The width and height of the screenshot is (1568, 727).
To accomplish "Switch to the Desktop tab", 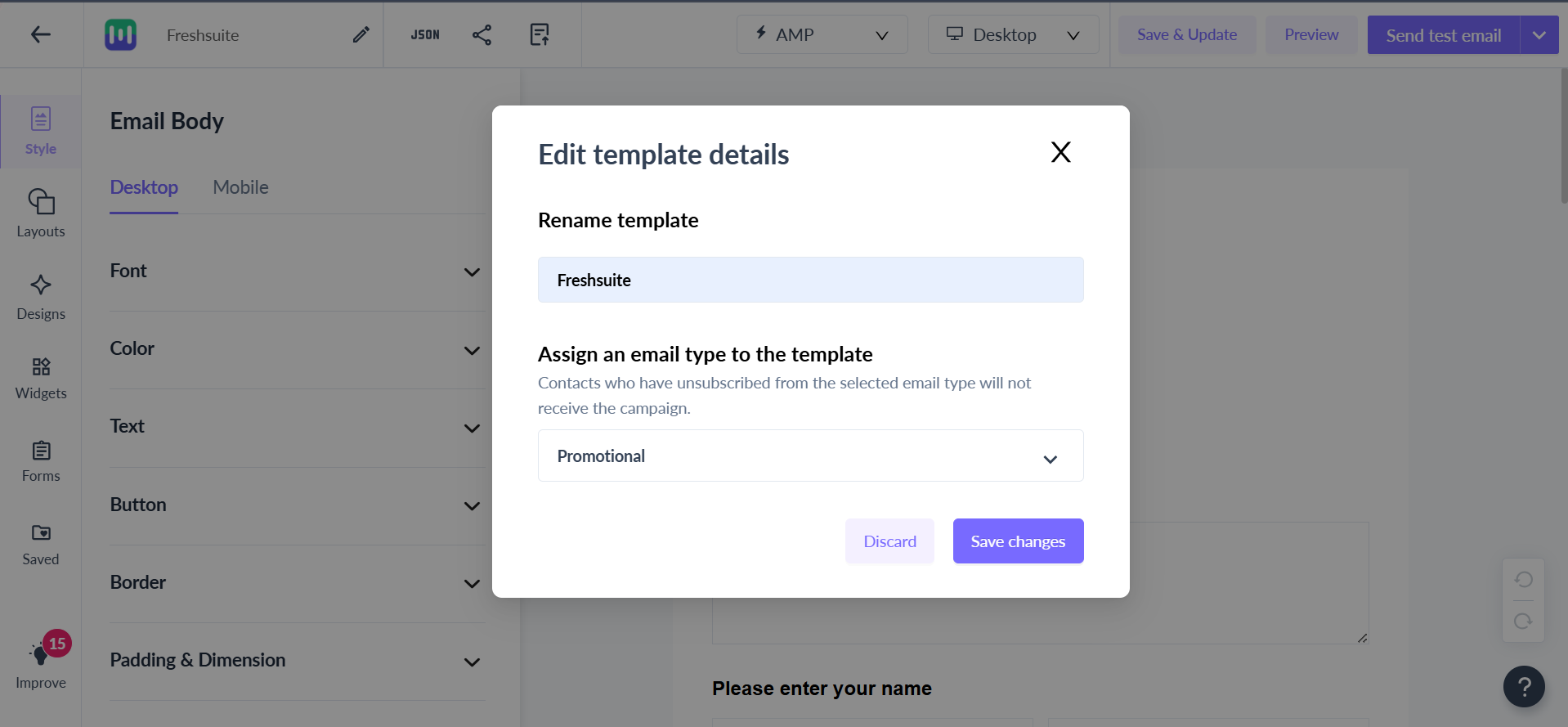I will click(x=144, y=187).
